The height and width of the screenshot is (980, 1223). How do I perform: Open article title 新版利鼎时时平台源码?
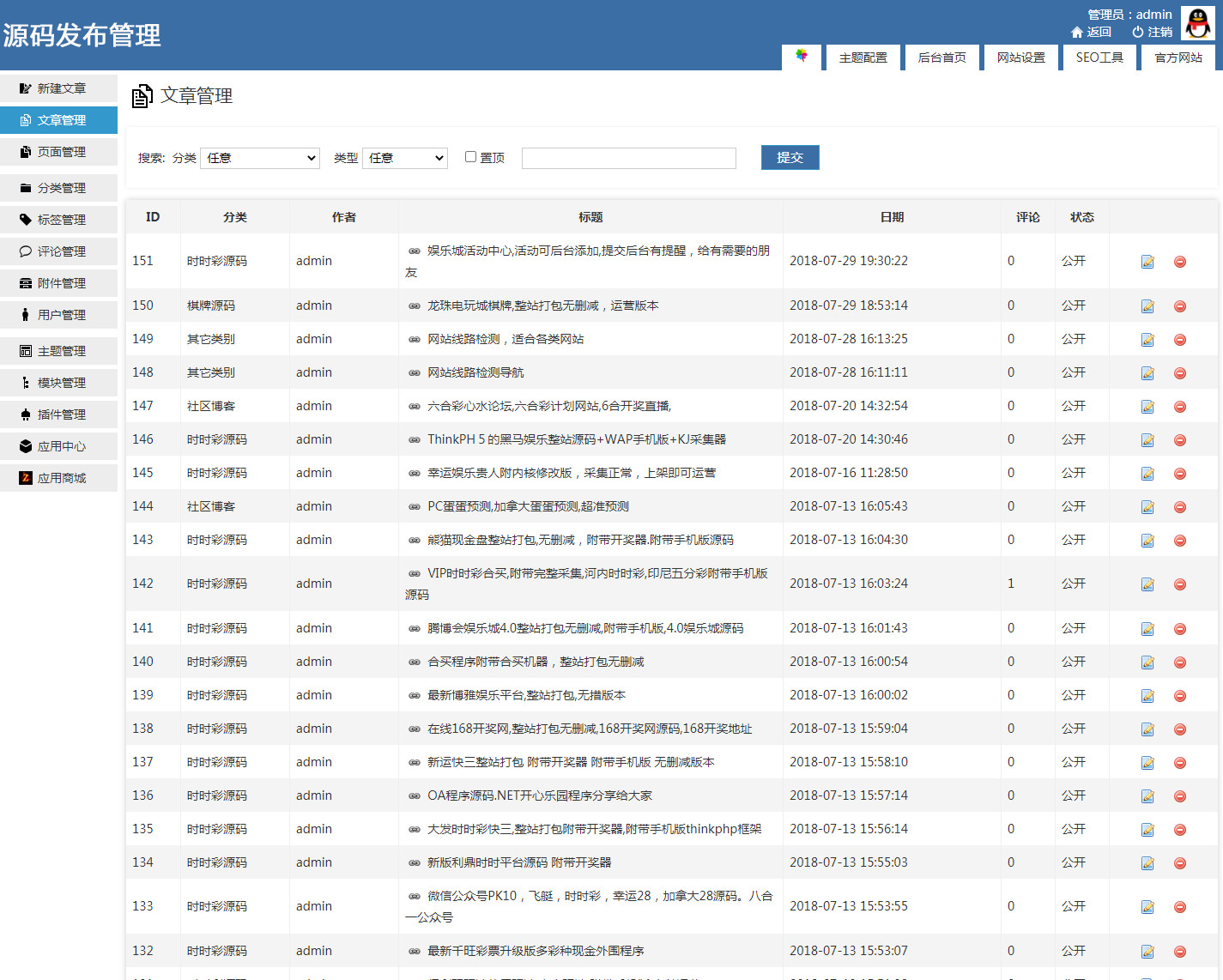[519, 862]
